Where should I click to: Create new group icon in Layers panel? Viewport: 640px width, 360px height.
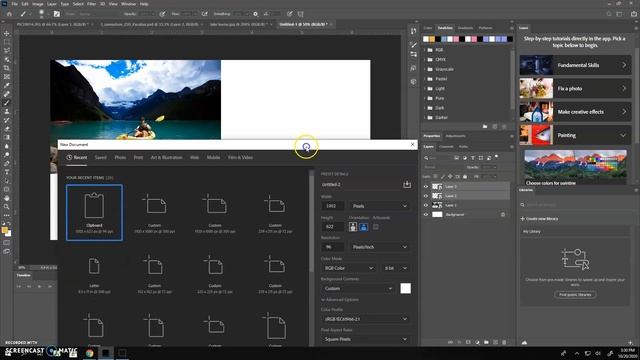tap(486, 342)
